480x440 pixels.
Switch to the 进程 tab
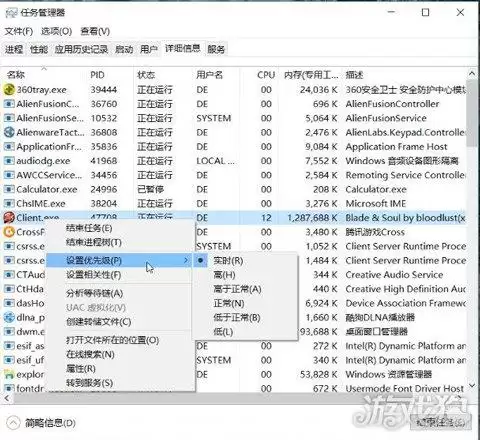pyautogui.click(x=14, y=49)
